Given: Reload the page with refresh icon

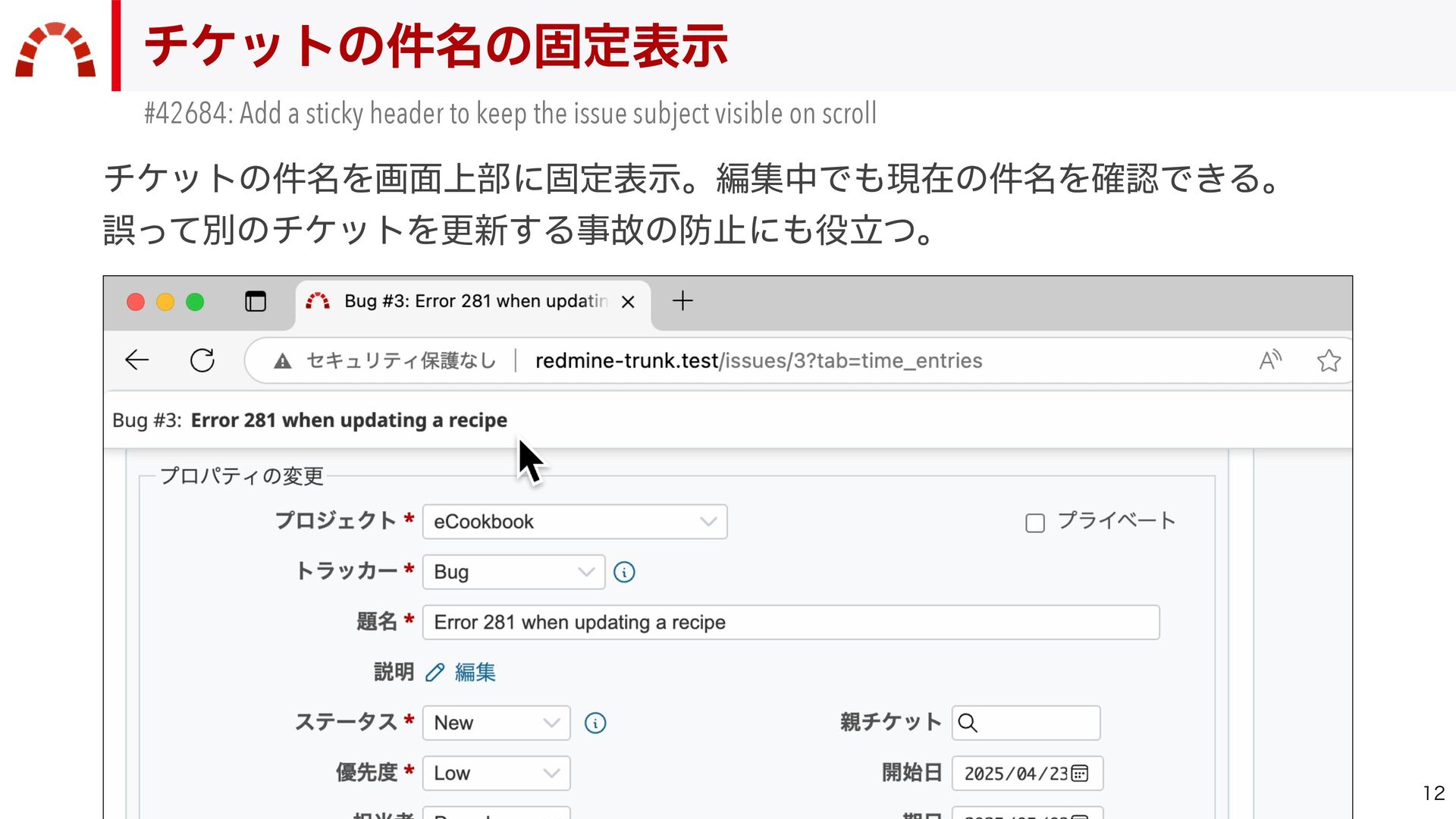Looking at the screenshot, I should click(x=202, y=360).
